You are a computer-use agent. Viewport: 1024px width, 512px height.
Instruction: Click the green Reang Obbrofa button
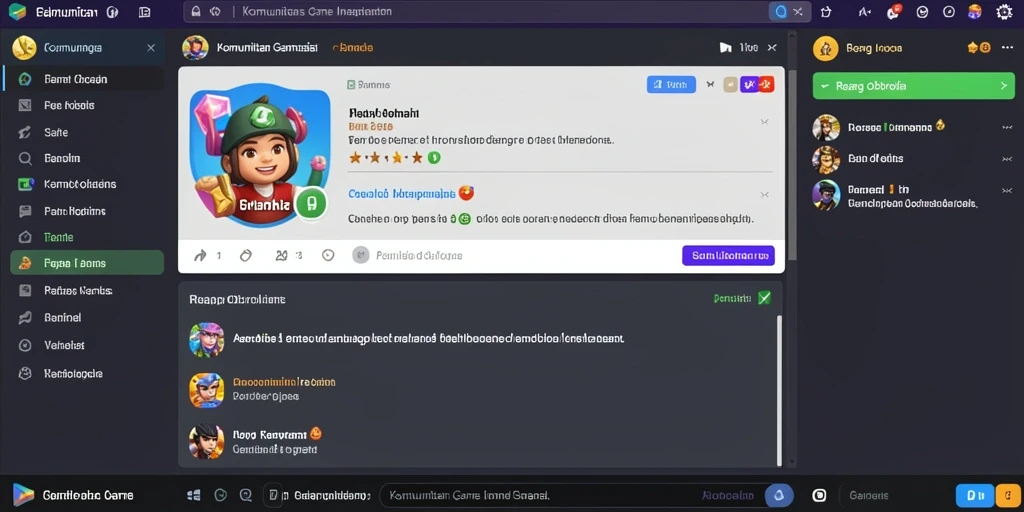click(x=914, y=86)
